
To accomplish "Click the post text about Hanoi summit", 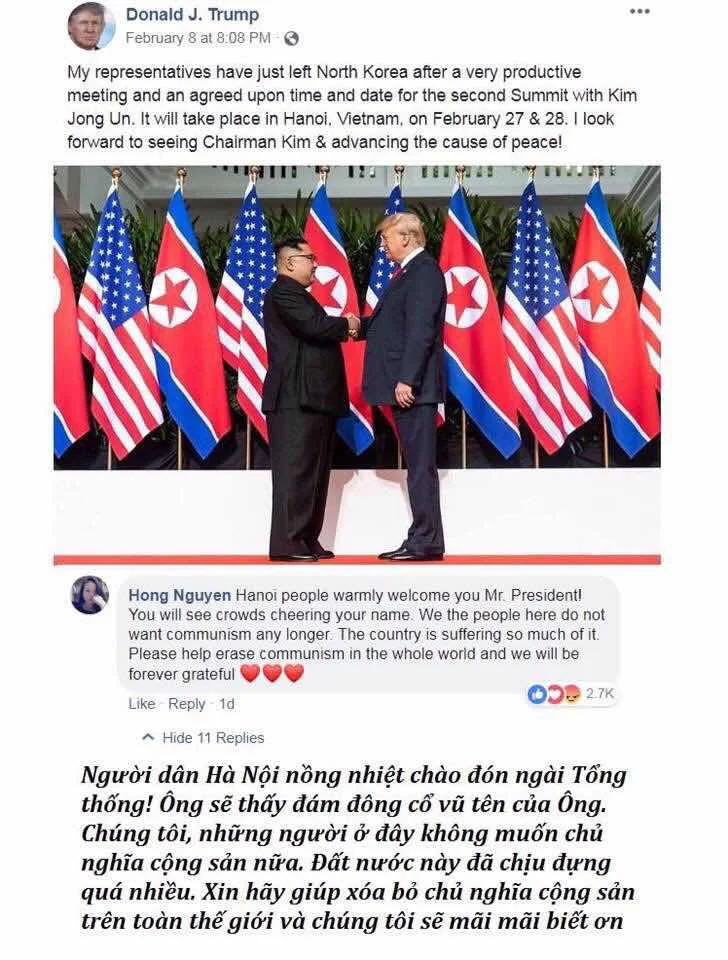I will [x=352, y=107].
